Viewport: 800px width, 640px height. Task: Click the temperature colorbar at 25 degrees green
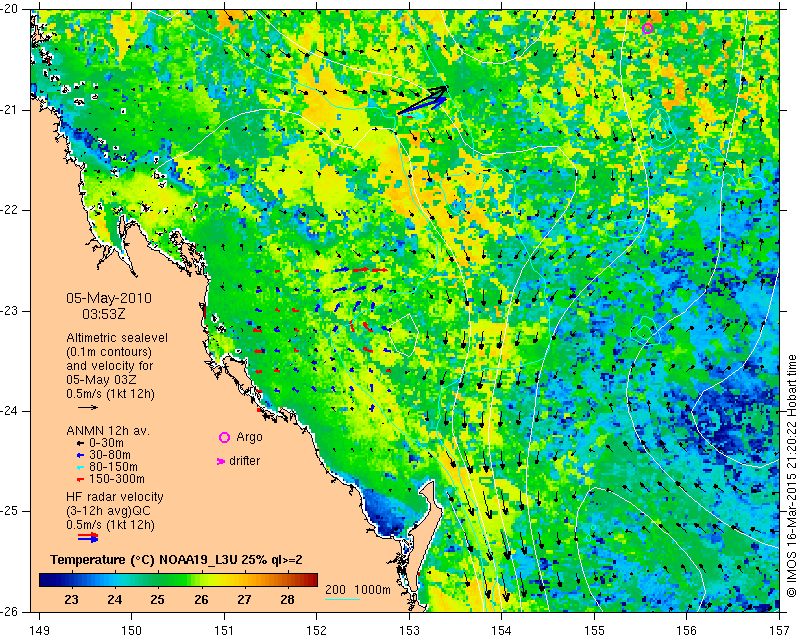pyautogui.click(x=158, y=580)
